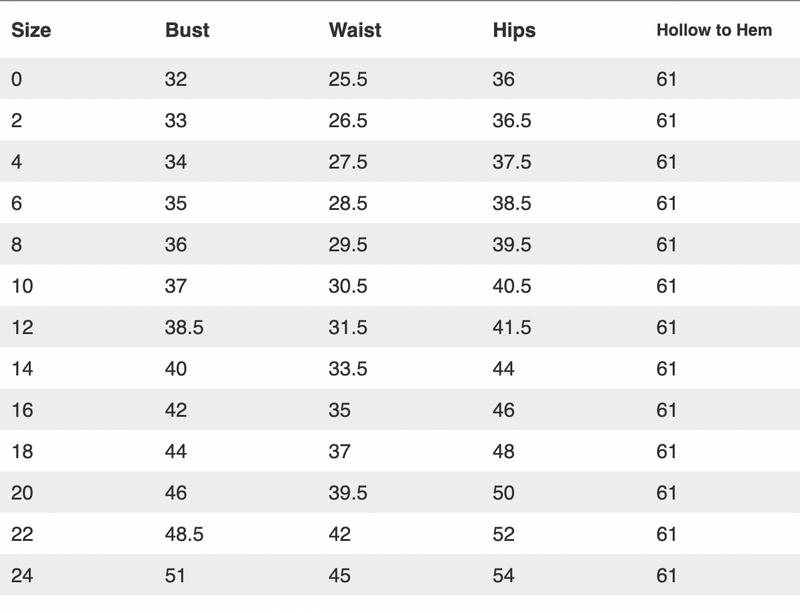Screen dimensions: 800x613
Task: Click bust value 48.5
Action: [184, 534]
